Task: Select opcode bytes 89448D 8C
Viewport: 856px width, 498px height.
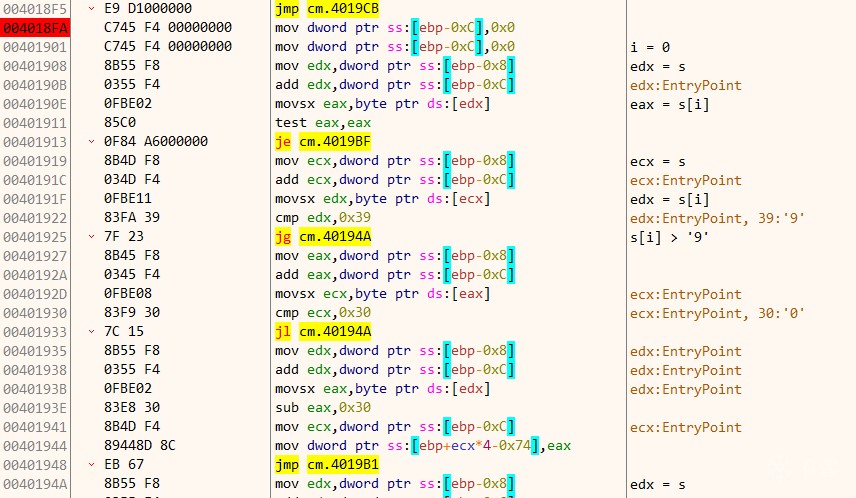Action: pyautogui.click(x=140, y=446)
